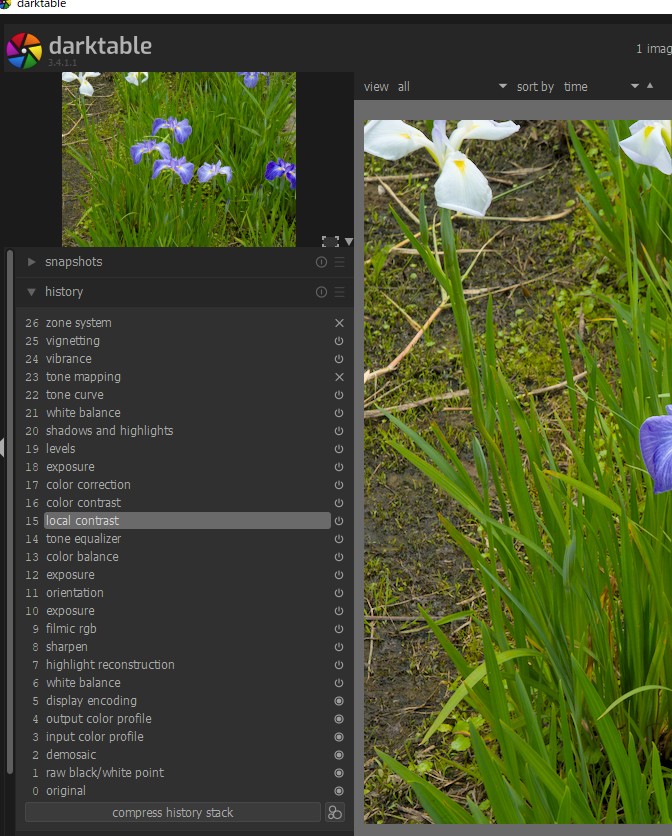The height and width of the screenshot is (836, 672).
Task: Toggle the filmic rgb power icon
Action: (x=339, y=629)
